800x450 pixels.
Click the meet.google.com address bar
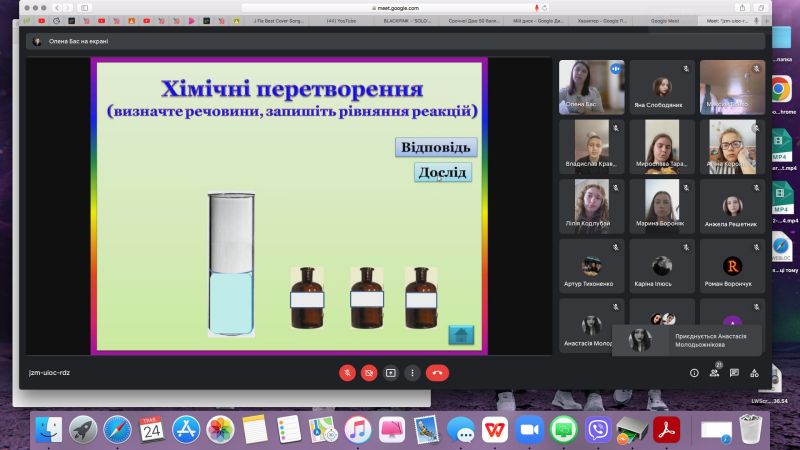point(395,8)
